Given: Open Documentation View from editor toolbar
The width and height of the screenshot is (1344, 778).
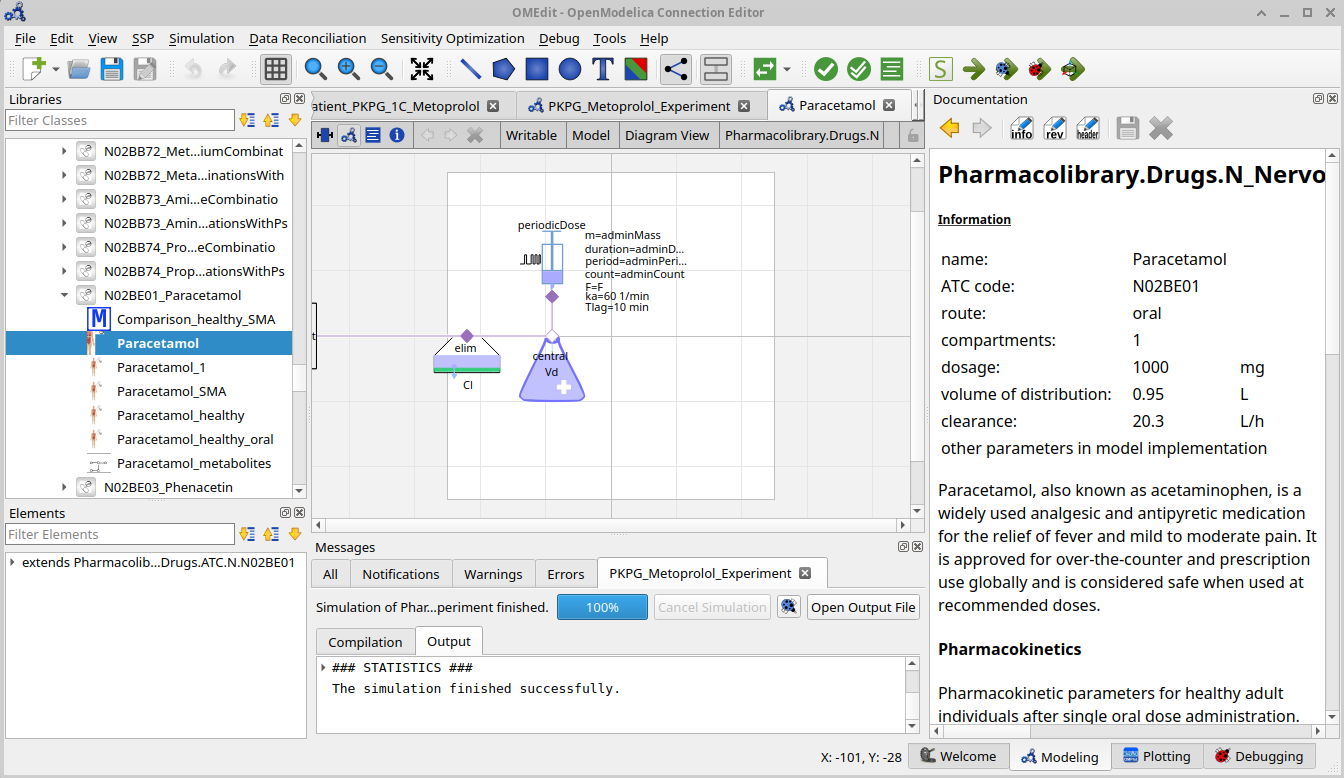Looking at the screenshot, I should coord(397,135).
